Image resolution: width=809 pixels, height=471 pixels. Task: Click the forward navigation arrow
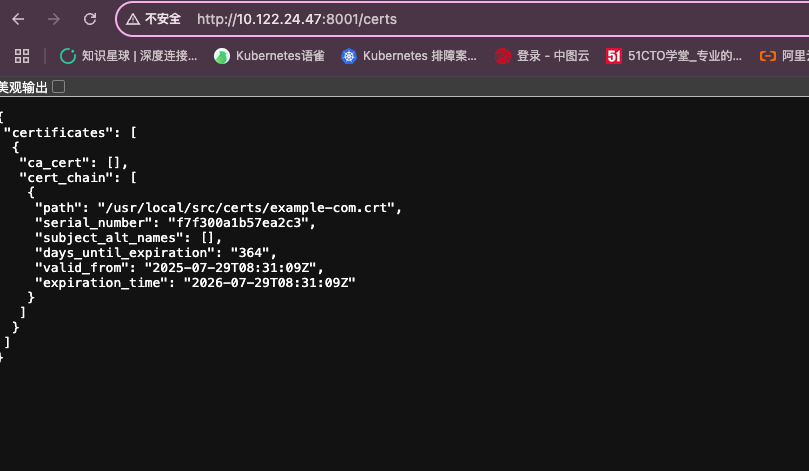pos(54,19)
